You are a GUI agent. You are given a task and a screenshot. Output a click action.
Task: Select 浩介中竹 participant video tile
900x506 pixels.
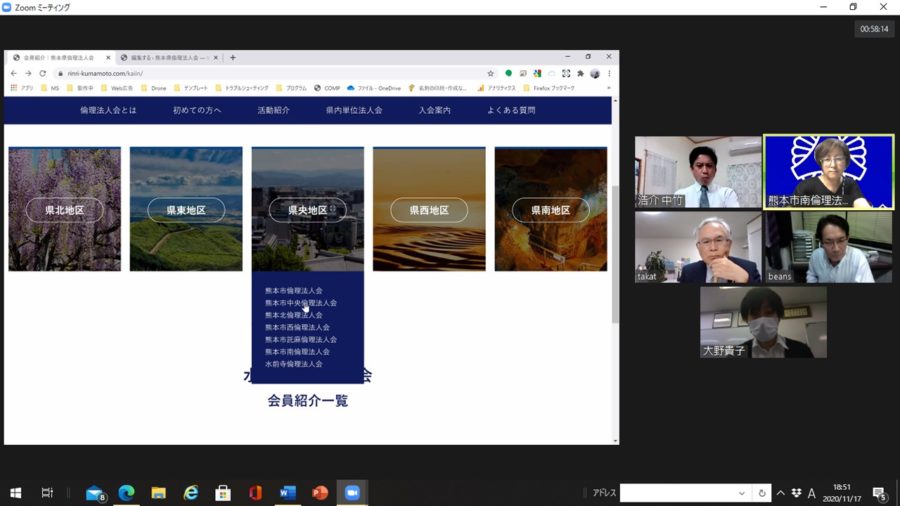pyautogui.click(x=698, y=172)
